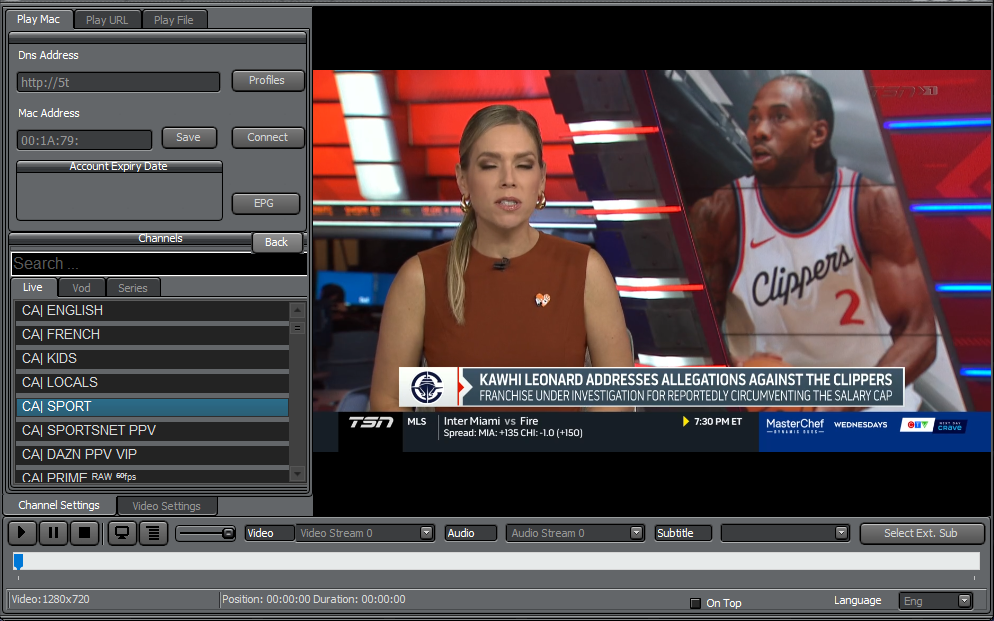The width and height of the screenshot is (994, 621).
Task: Switch to the Play URL tab
Action: tap(107, 20)
